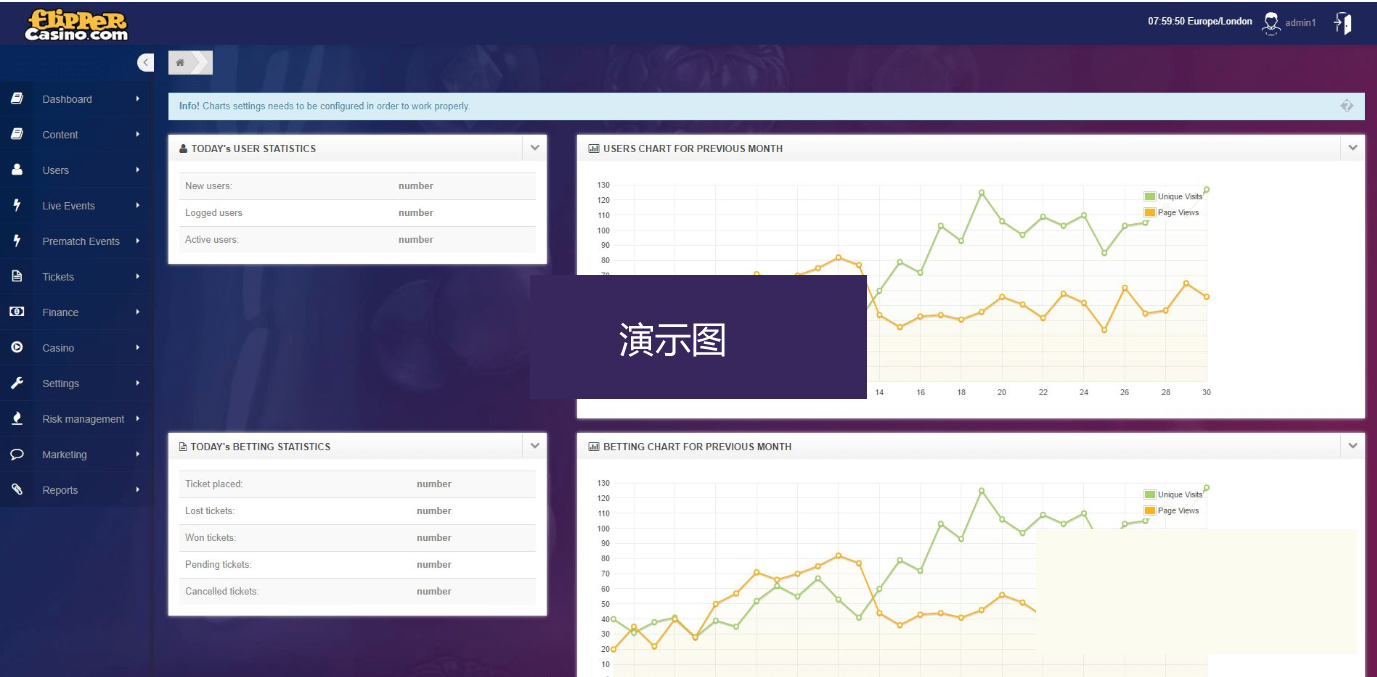1377x677 pixels.
Task: Click the Settings wrench icon in sidebar
Action: (17, 383)
